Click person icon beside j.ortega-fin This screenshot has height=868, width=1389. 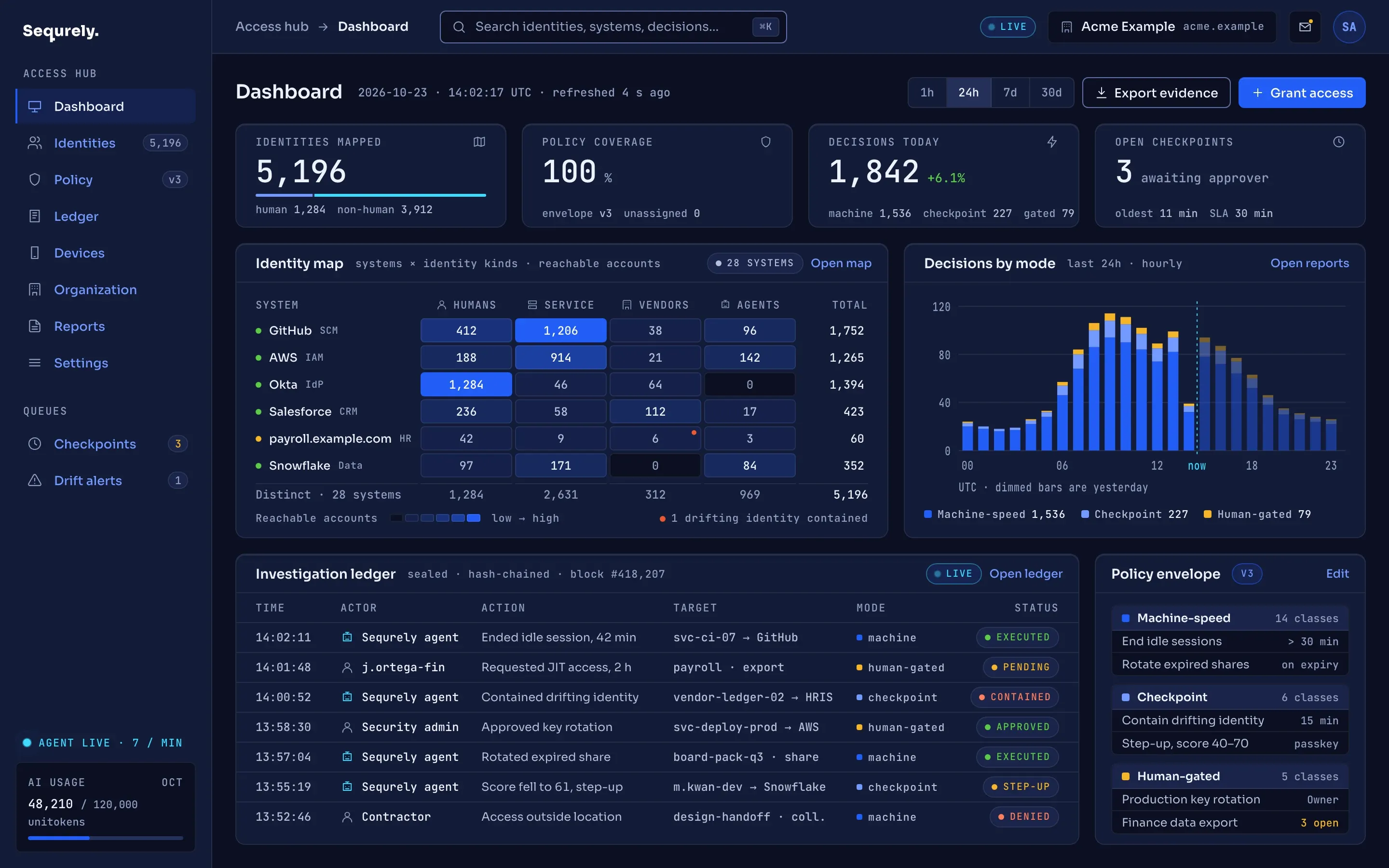coord(347,667)
